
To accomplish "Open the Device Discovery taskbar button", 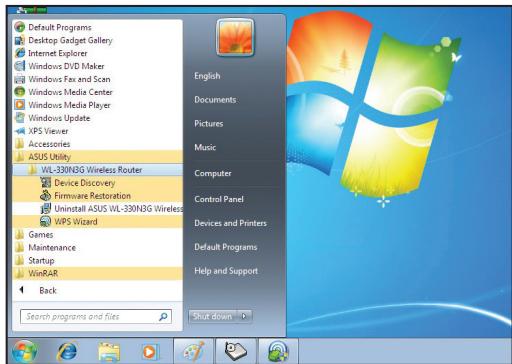I will pos(236,351).
